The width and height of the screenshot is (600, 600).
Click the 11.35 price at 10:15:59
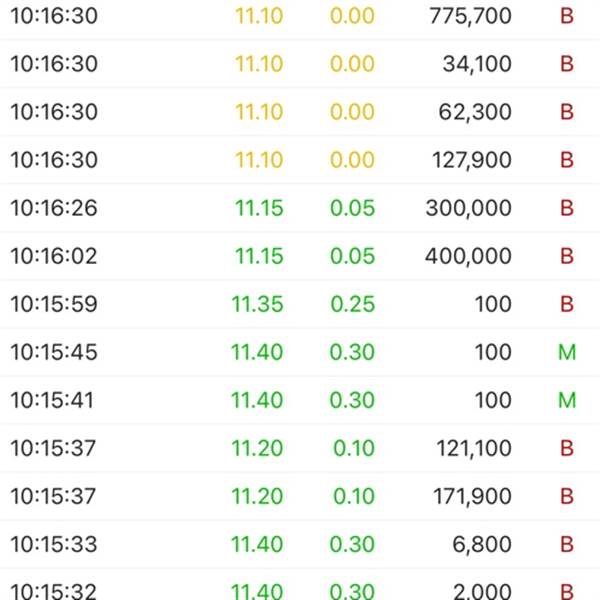point(258,304)
